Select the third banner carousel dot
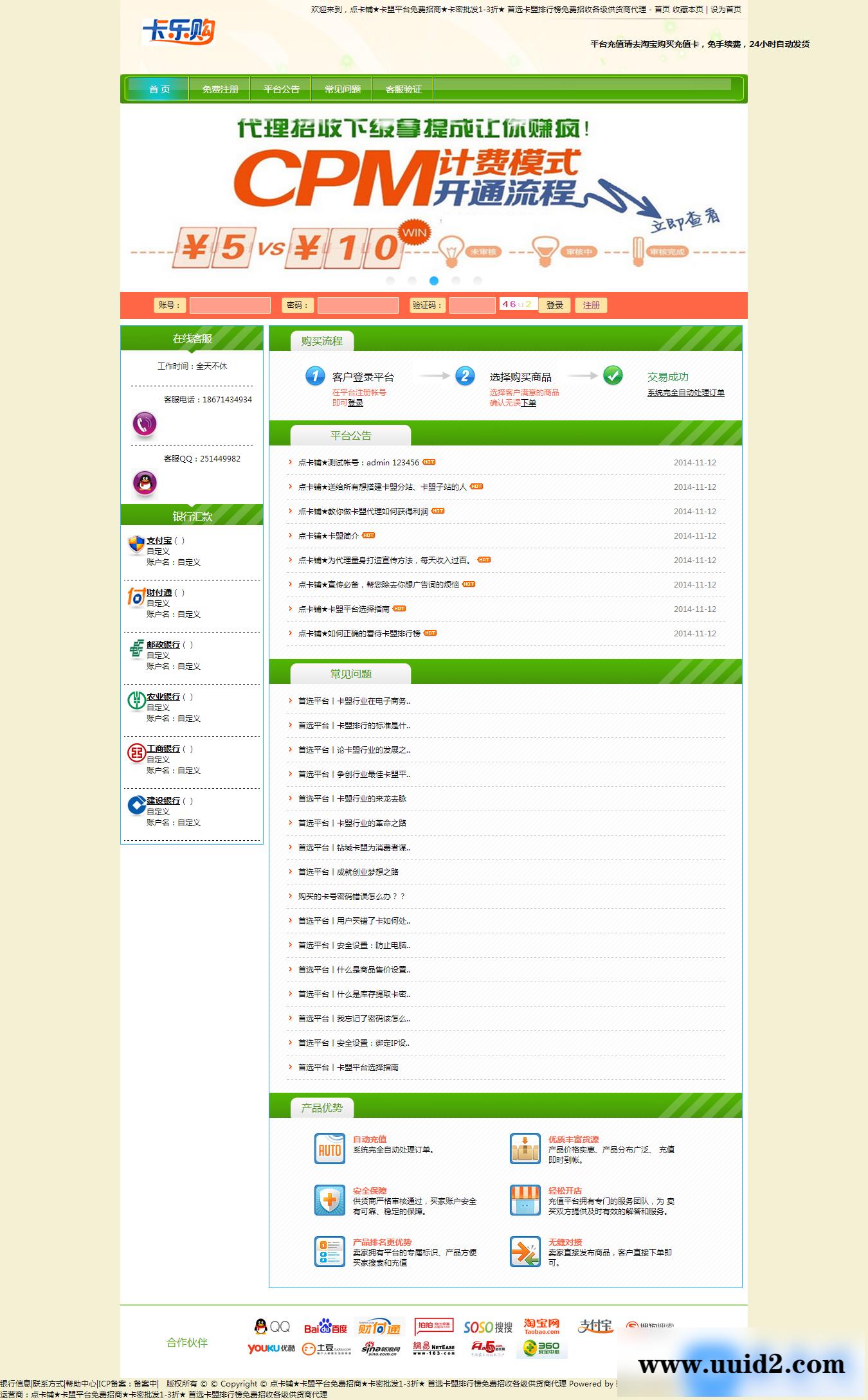This screenshot has width=868, height=1400. point(434,281)
